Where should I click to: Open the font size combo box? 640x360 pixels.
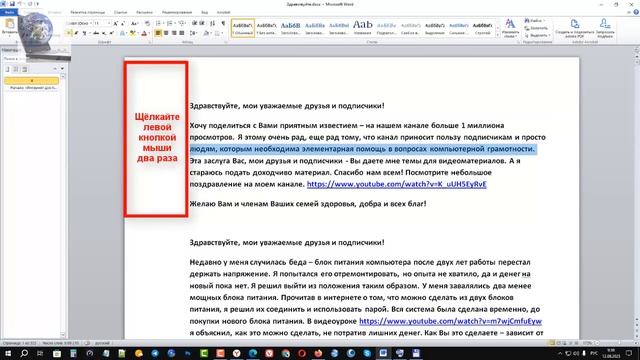click(102, 23)
